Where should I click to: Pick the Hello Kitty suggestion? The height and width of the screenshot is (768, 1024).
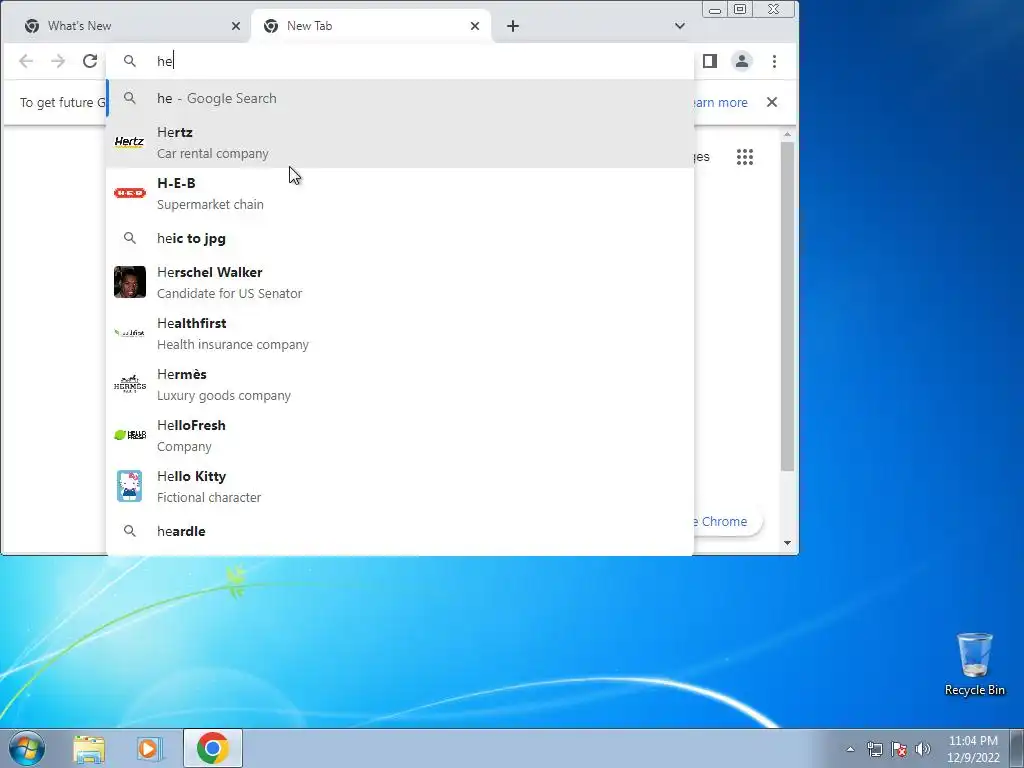coord(400,486)
